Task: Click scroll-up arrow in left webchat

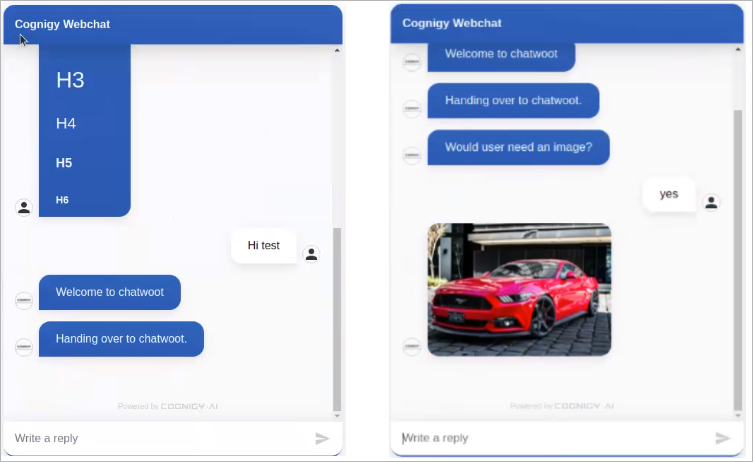Action: (337, 50)
